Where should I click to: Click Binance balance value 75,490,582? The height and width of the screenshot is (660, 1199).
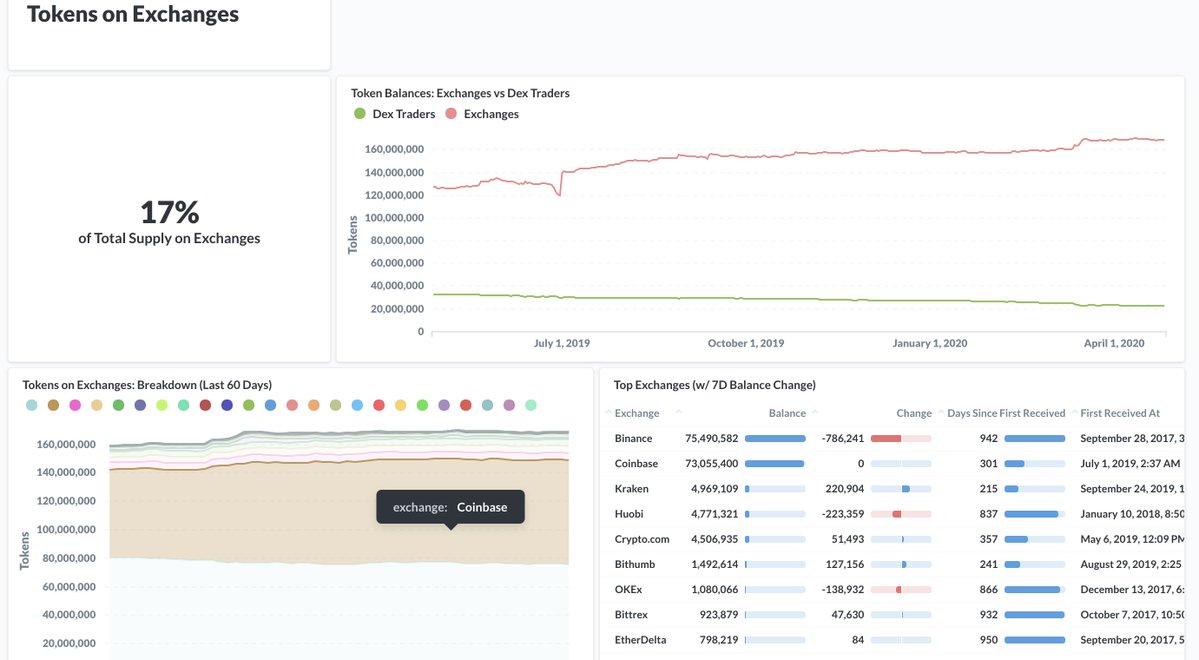coord(711,438)
